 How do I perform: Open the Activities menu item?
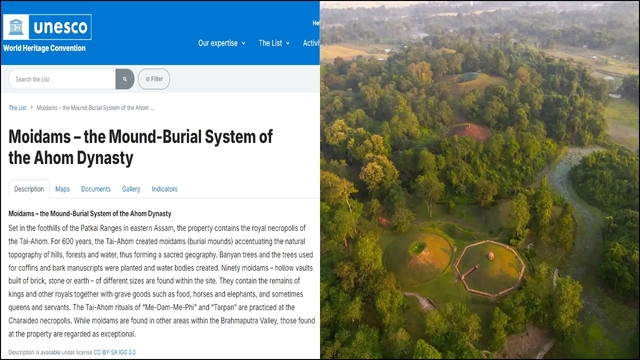pyautogui.click(x=311, y=43)
